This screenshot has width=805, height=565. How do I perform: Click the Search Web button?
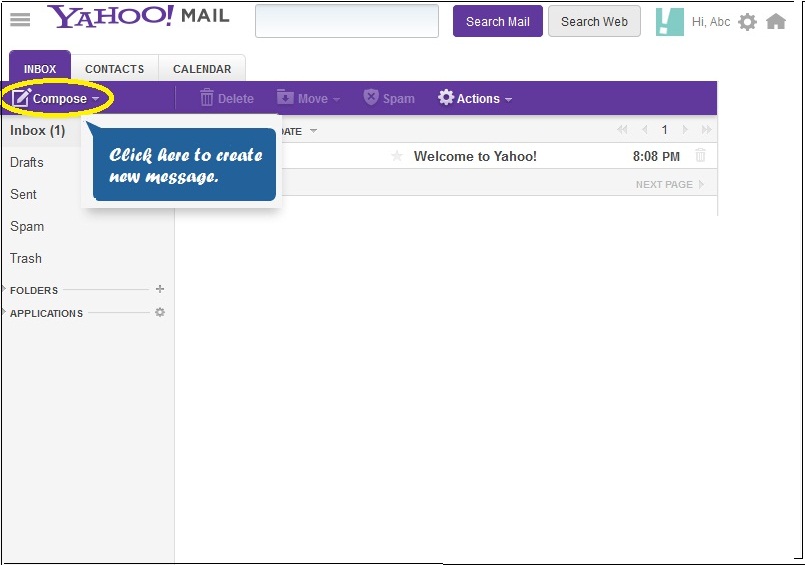(594, 21)
